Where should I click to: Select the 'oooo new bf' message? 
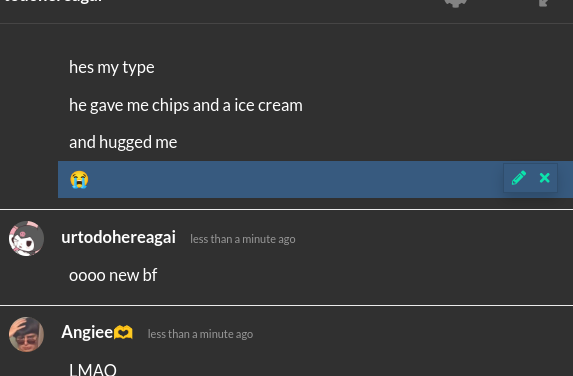(x=113, y=275)
